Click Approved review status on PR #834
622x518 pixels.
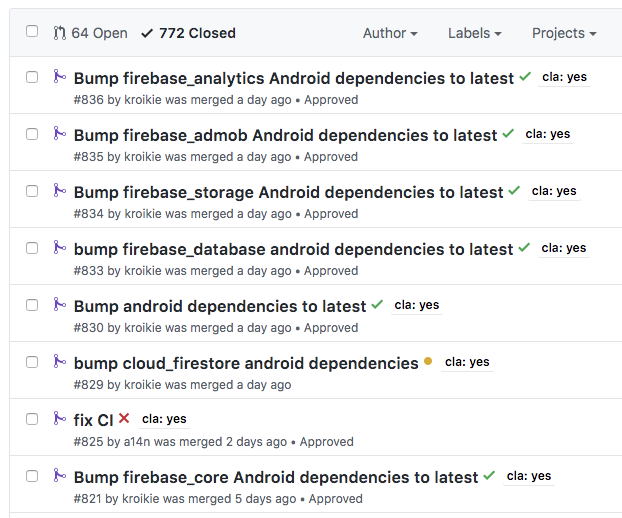tap(331, 214)
